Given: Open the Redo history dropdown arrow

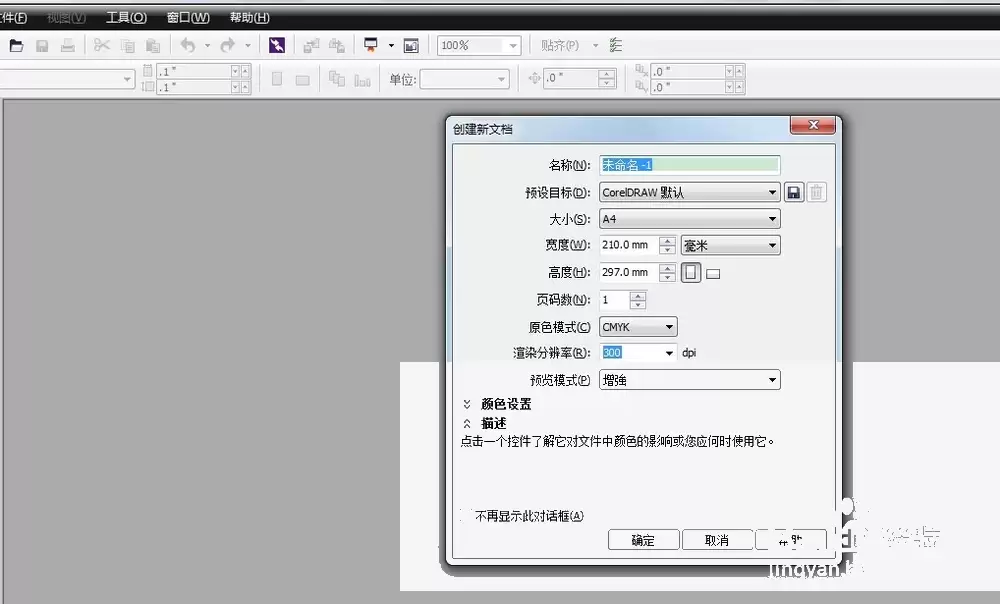Looking at the screenshot, I should (x=248, y=45).
